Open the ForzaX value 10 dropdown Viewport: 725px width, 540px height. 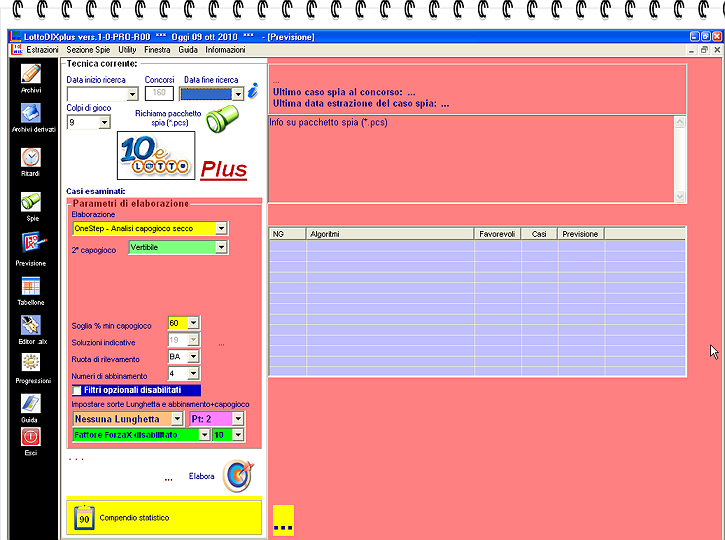coord(238,435)
